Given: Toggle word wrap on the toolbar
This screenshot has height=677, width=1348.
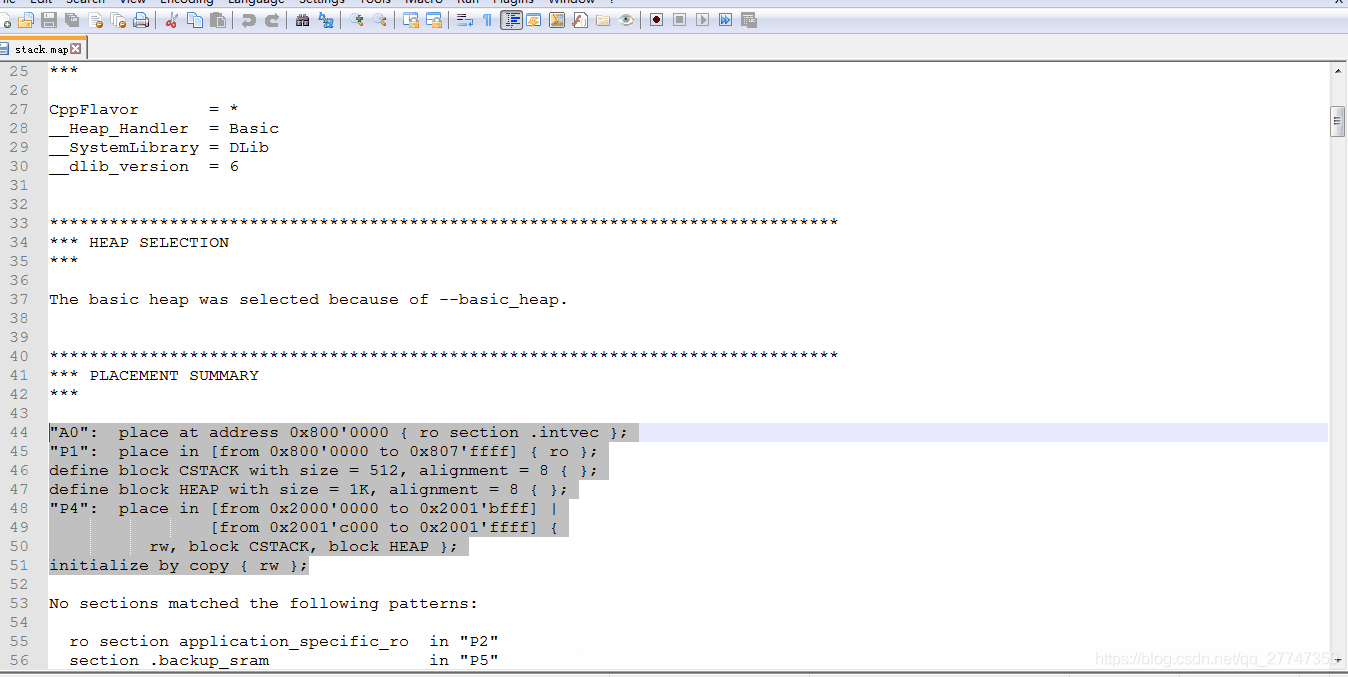Looking at the screenshot, I should [x=463, y=20].
